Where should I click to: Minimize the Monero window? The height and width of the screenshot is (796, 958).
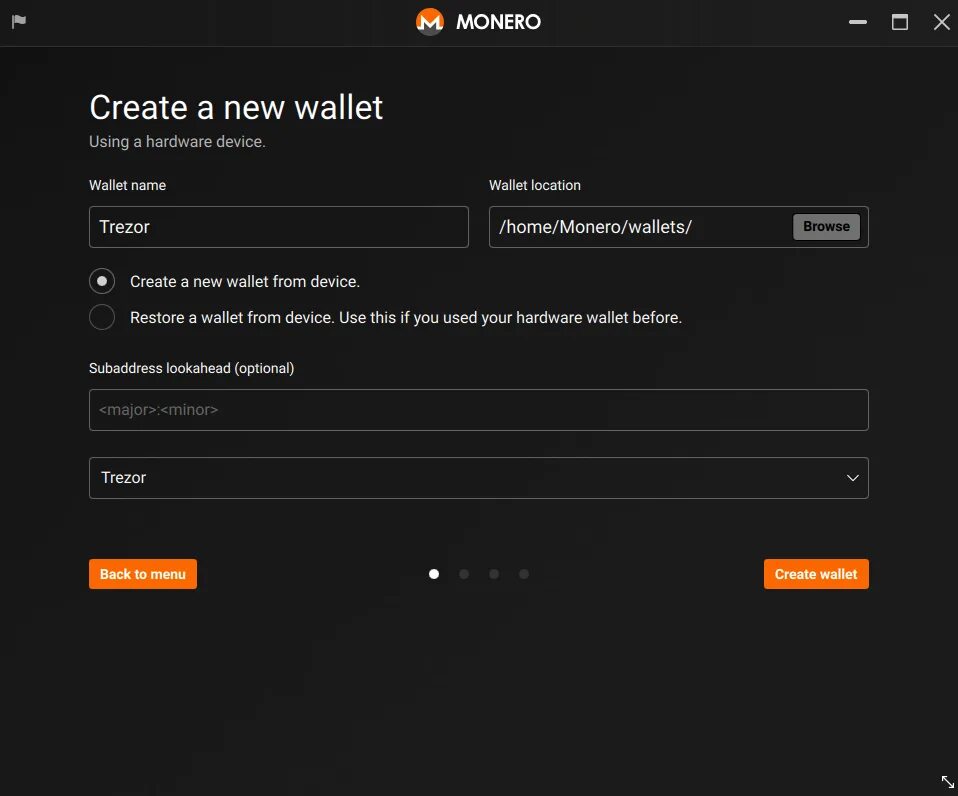point(857,21)
